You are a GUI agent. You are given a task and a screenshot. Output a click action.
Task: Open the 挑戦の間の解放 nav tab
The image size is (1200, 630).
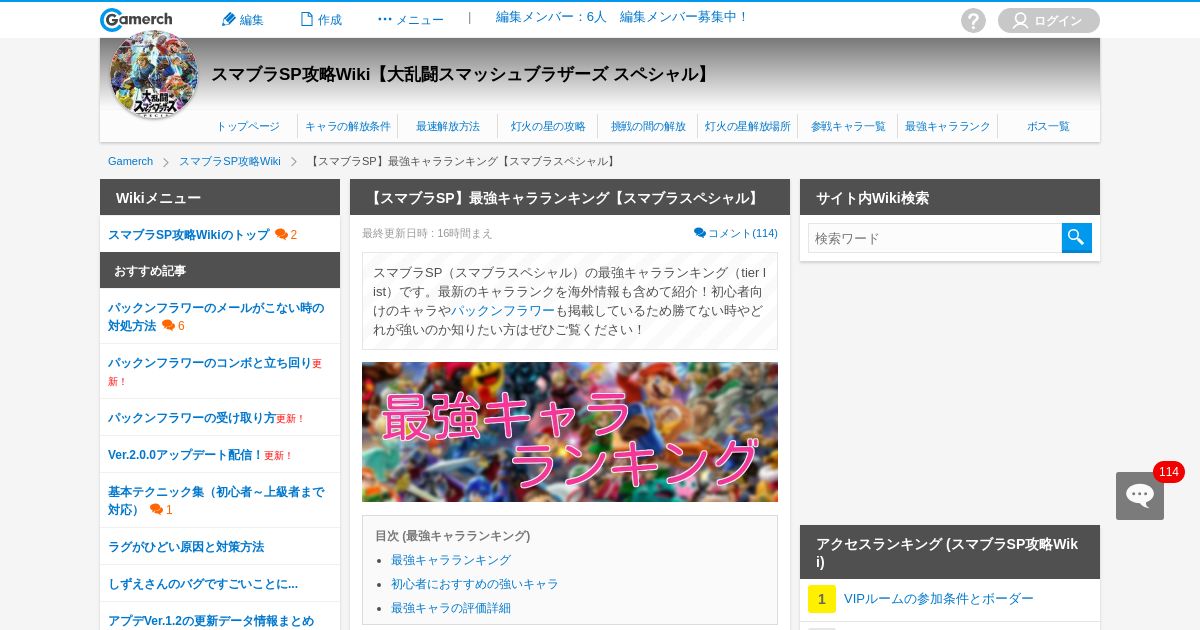coord(648,126)
